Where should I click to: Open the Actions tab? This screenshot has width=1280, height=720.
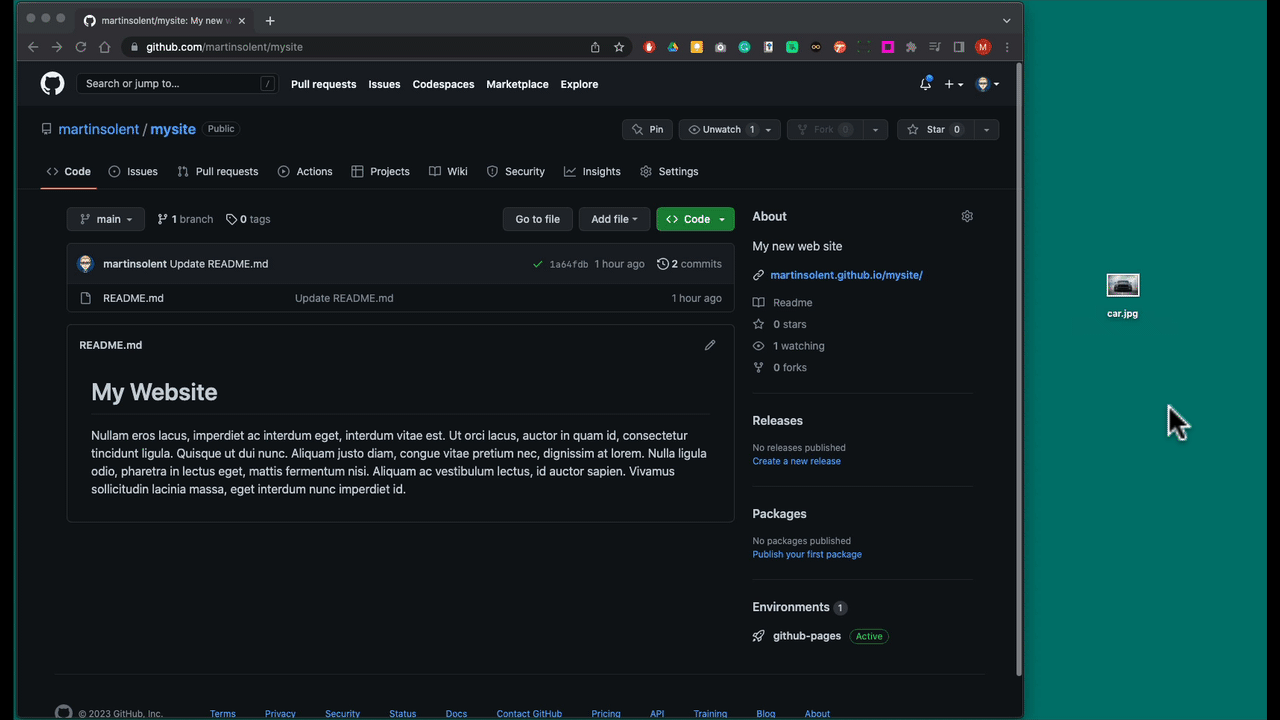coord(305,172)
